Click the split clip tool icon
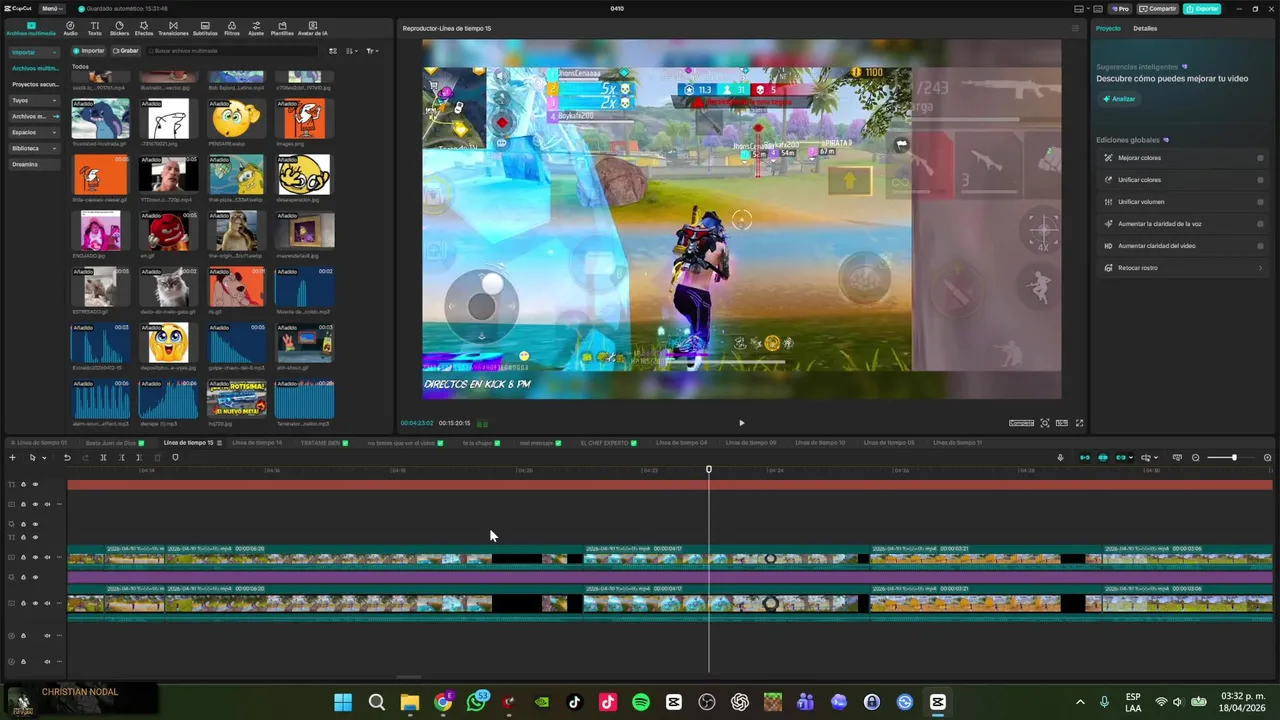The image size is (1280, 720). (x=103, y=458)
